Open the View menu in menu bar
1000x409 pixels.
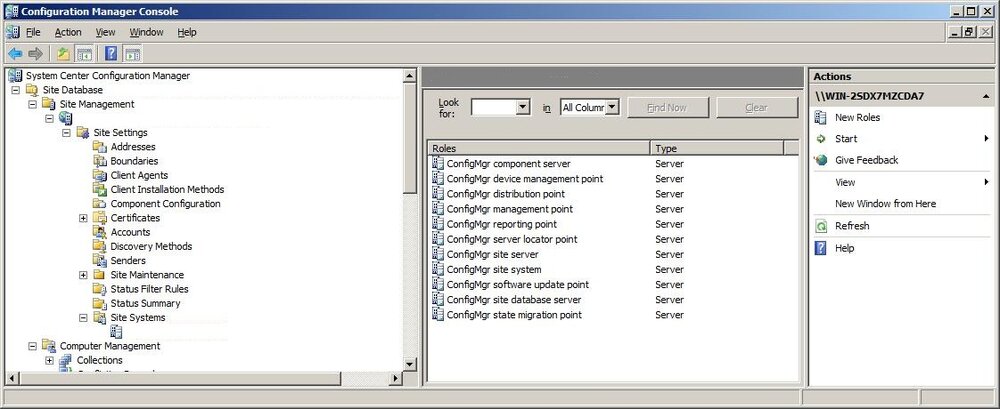[x=105, y=32]
